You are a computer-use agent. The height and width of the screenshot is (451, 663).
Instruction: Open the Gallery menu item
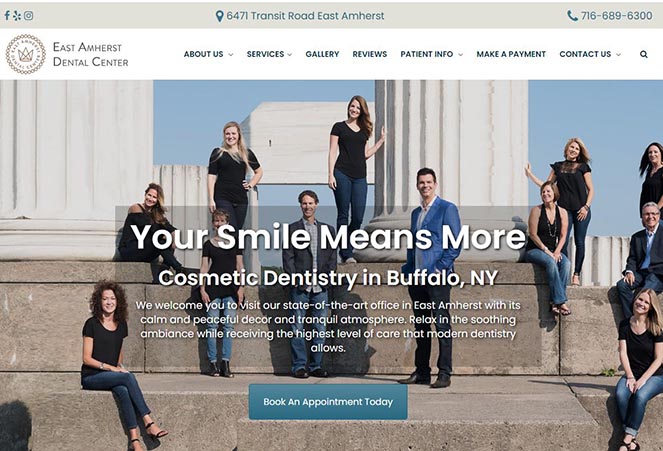point(322,54)
